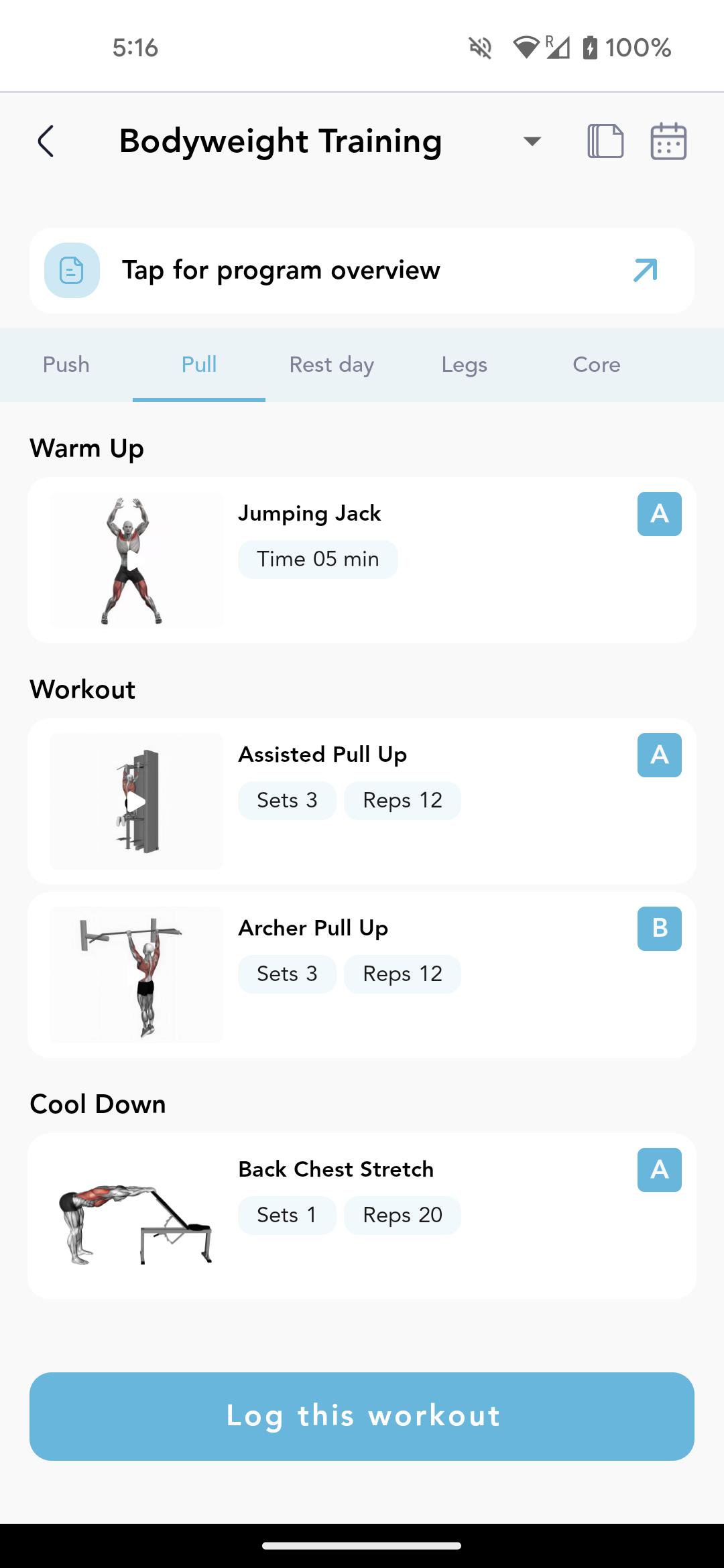
Task: Select the Pull tab
Action: click(x=199, y=365)
